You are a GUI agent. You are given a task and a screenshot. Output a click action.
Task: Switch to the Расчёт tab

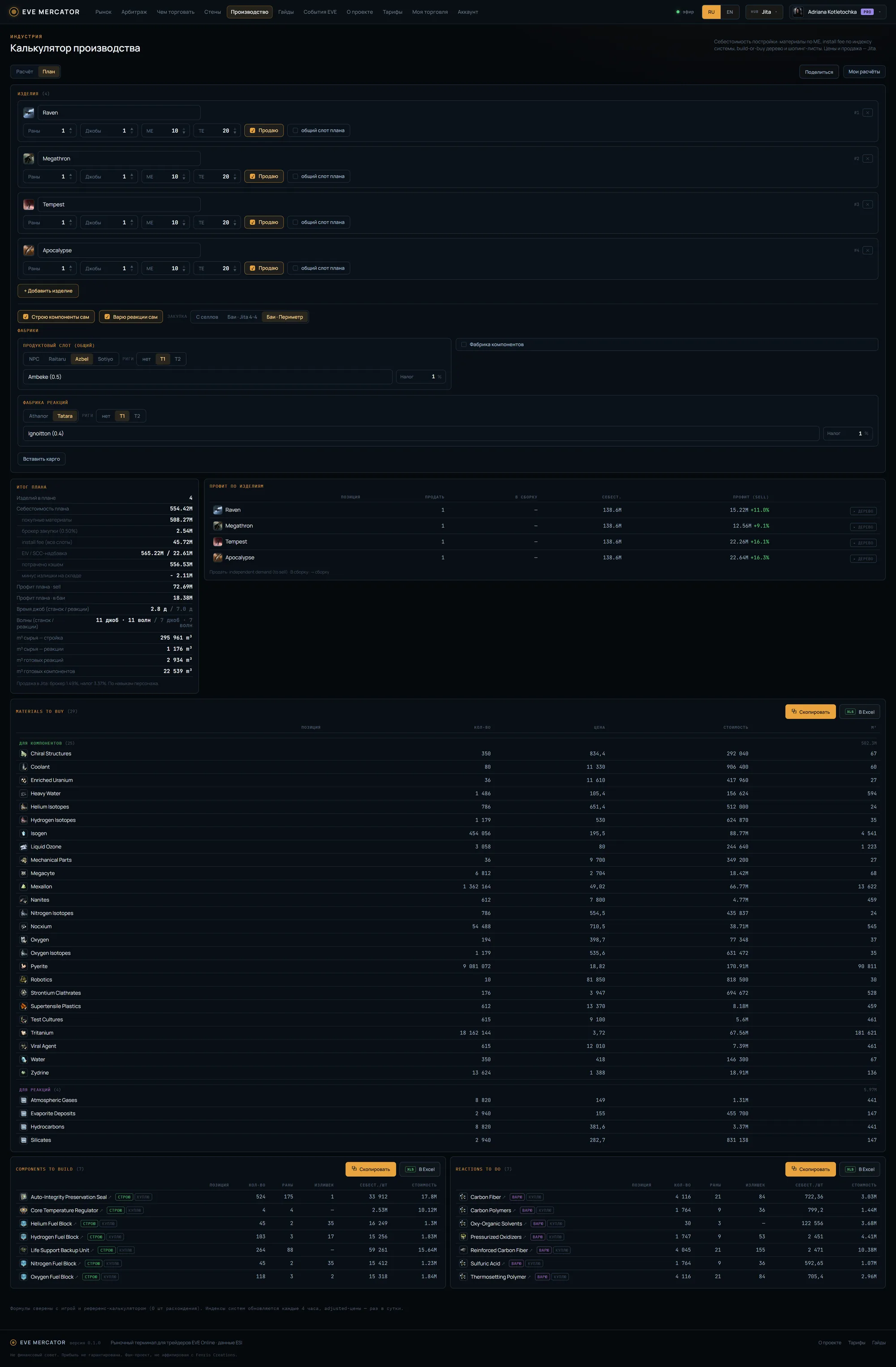click(25, 72)
